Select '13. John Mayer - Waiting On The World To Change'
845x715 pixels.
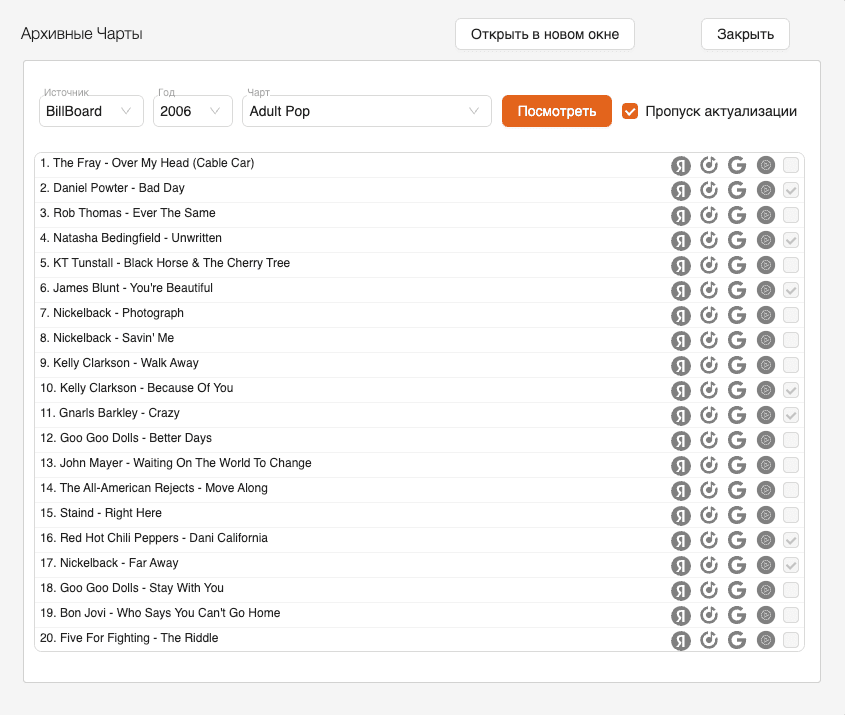pos(419,465)
